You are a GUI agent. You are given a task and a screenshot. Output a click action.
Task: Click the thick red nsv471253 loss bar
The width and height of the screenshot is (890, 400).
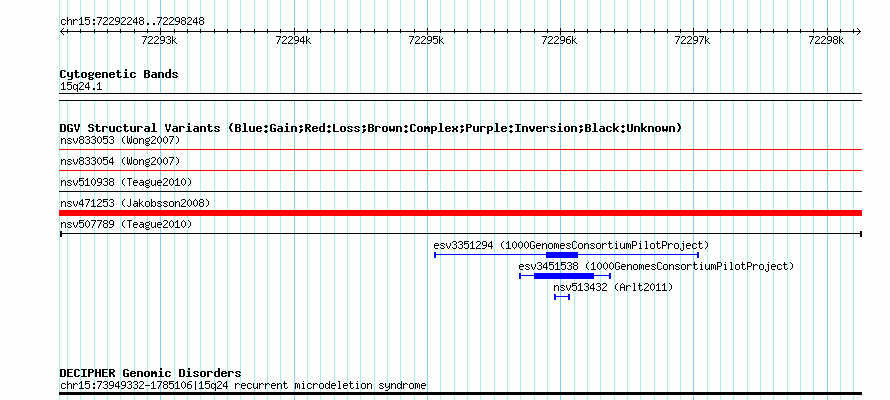pos(460,213)
